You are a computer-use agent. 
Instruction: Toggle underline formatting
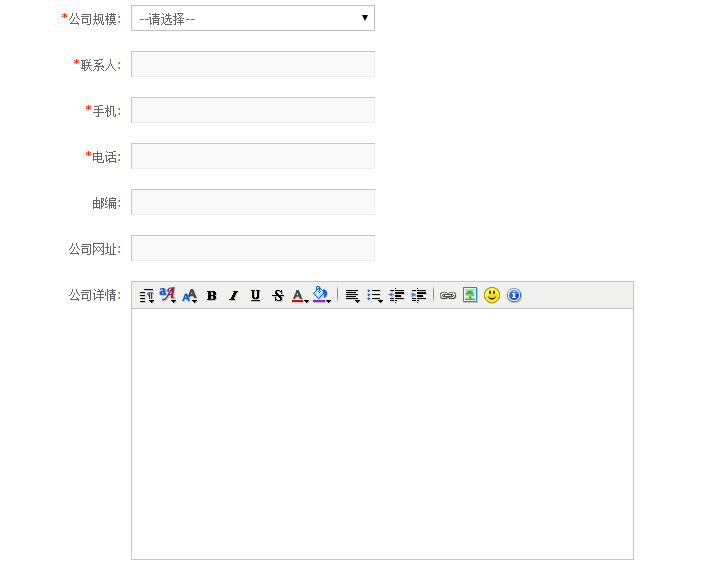pyautogui.click(x=256, y=295)
